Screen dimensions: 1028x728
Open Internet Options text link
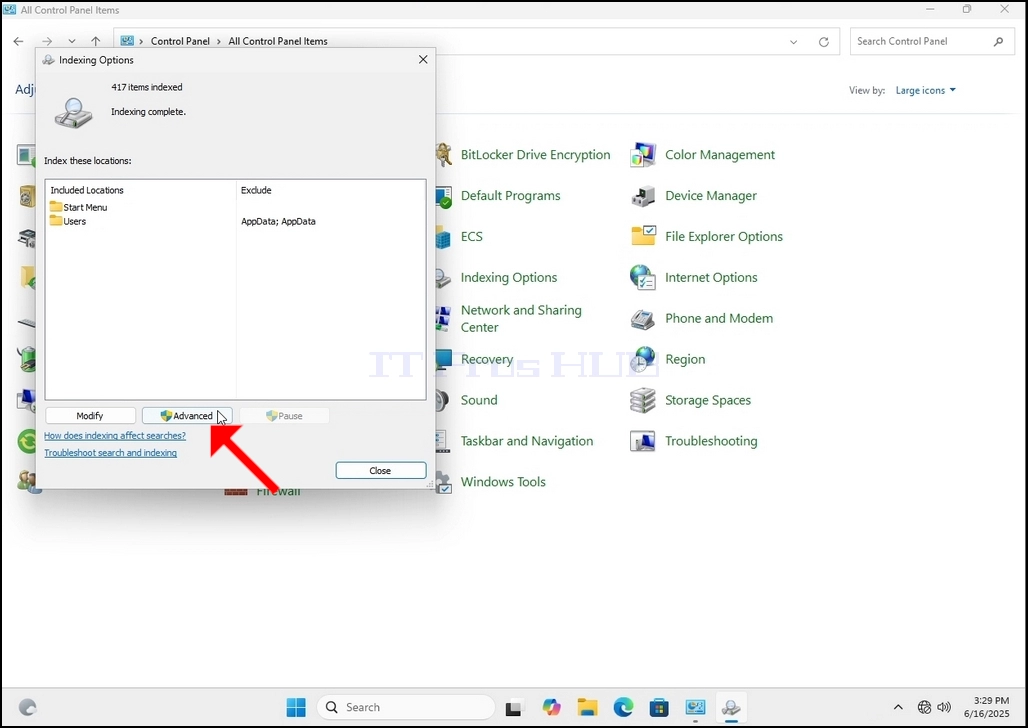[x=711, y=277]
